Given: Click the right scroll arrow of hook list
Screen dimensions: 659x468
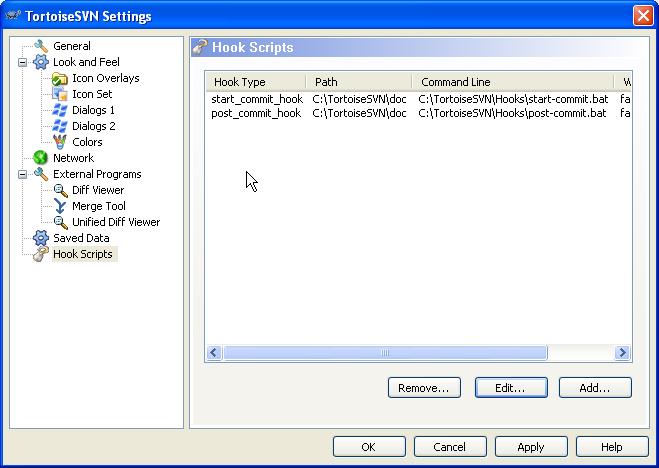Looking at the screenshot, I should [622, 352].
